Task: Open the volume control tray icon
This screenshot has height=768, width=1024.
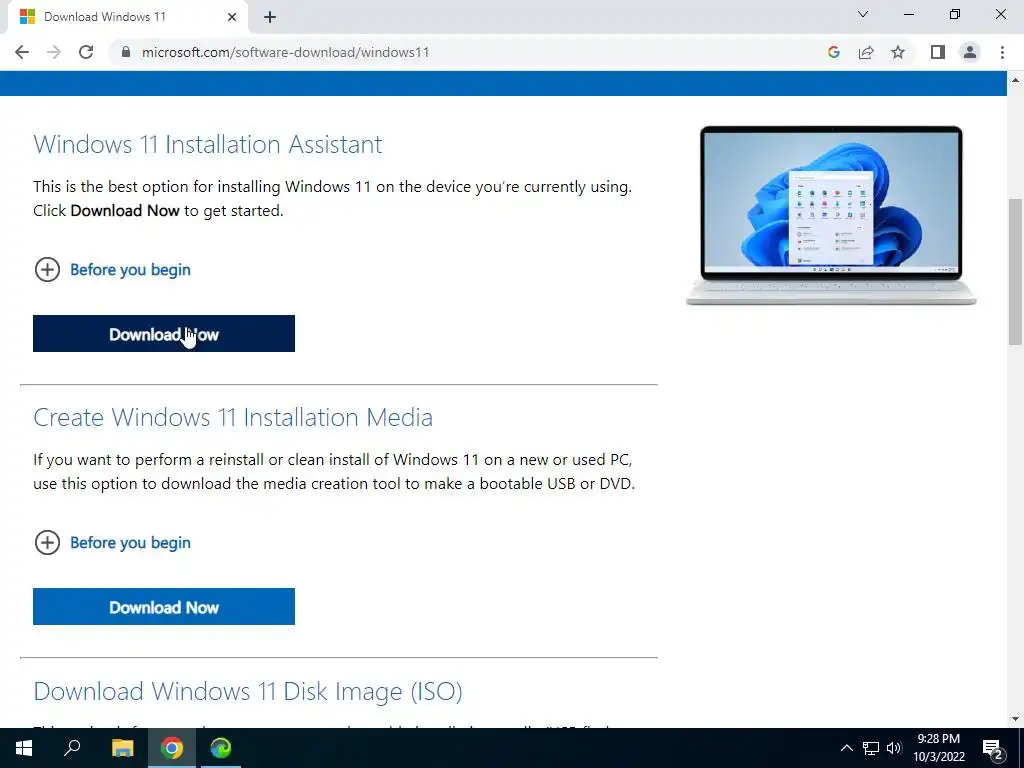Action: (894, 748)
